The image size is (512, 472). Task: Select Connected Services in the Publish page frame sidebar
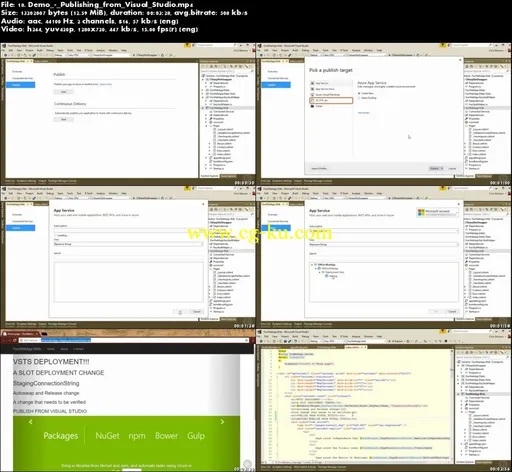(23, 78)
